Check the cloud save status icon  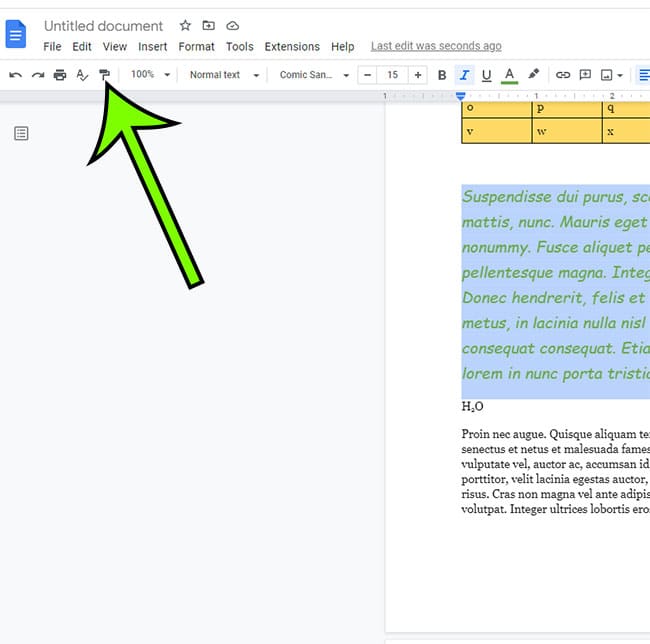tap(232, 26)
